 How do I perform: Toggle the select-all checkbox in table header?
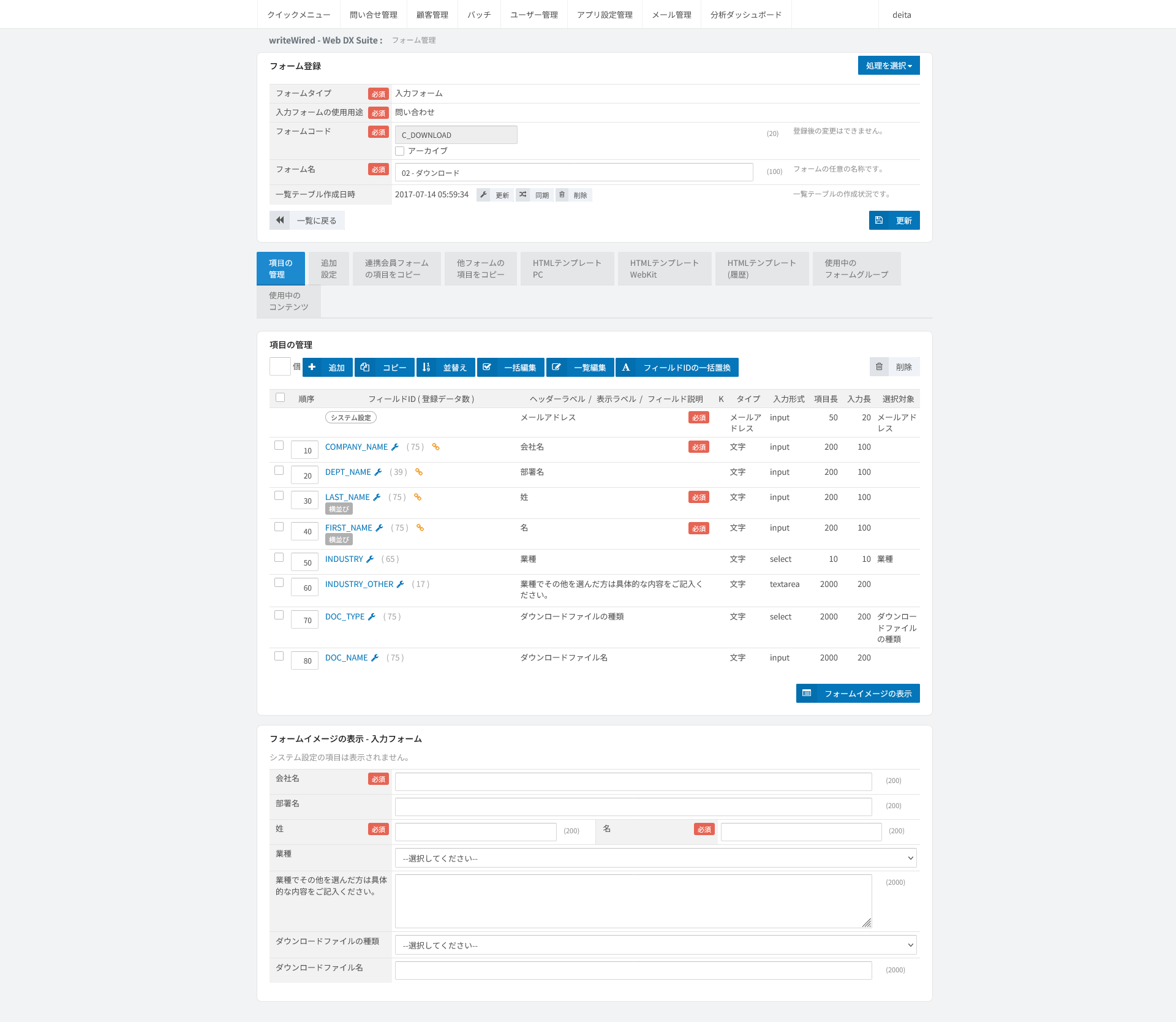[x=281, y=398]
